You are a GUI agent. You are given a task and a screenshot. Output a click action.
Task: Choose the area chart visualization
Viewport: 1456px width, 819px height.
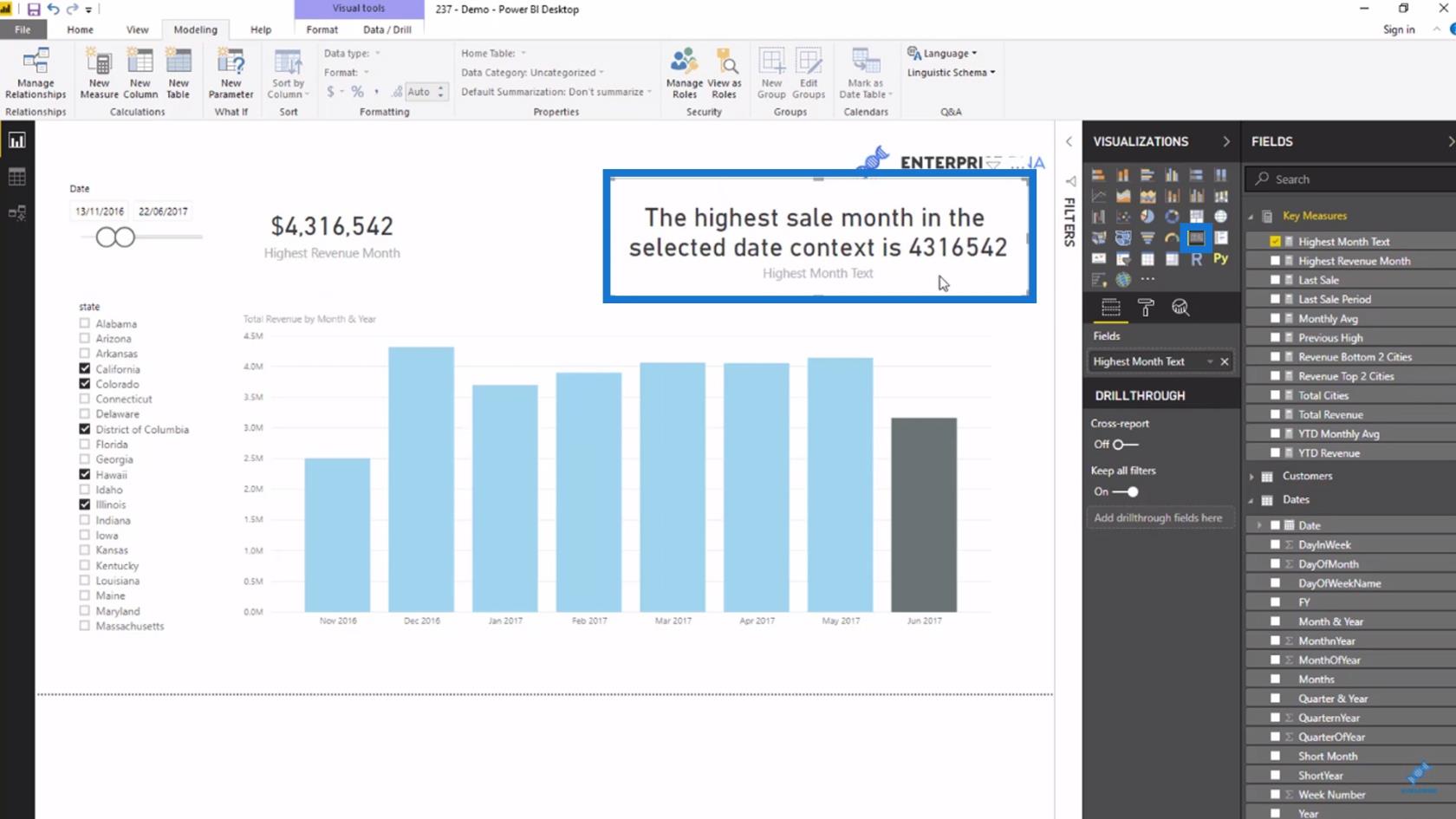click(1123, 196)
